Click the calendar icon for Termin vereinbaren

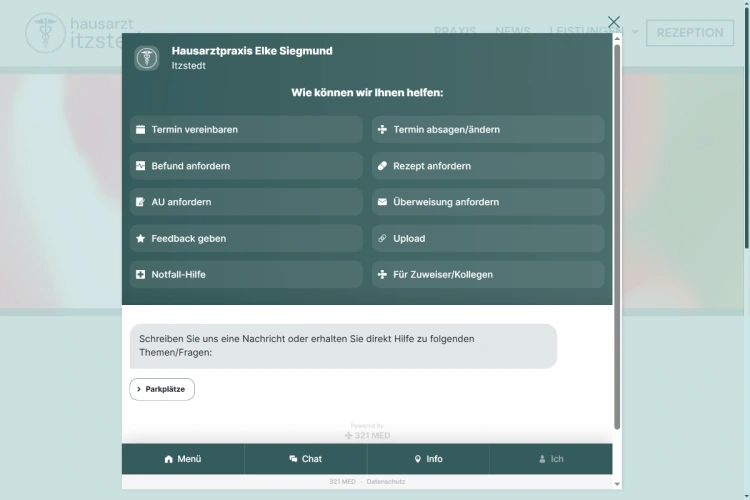pos(141,130)
